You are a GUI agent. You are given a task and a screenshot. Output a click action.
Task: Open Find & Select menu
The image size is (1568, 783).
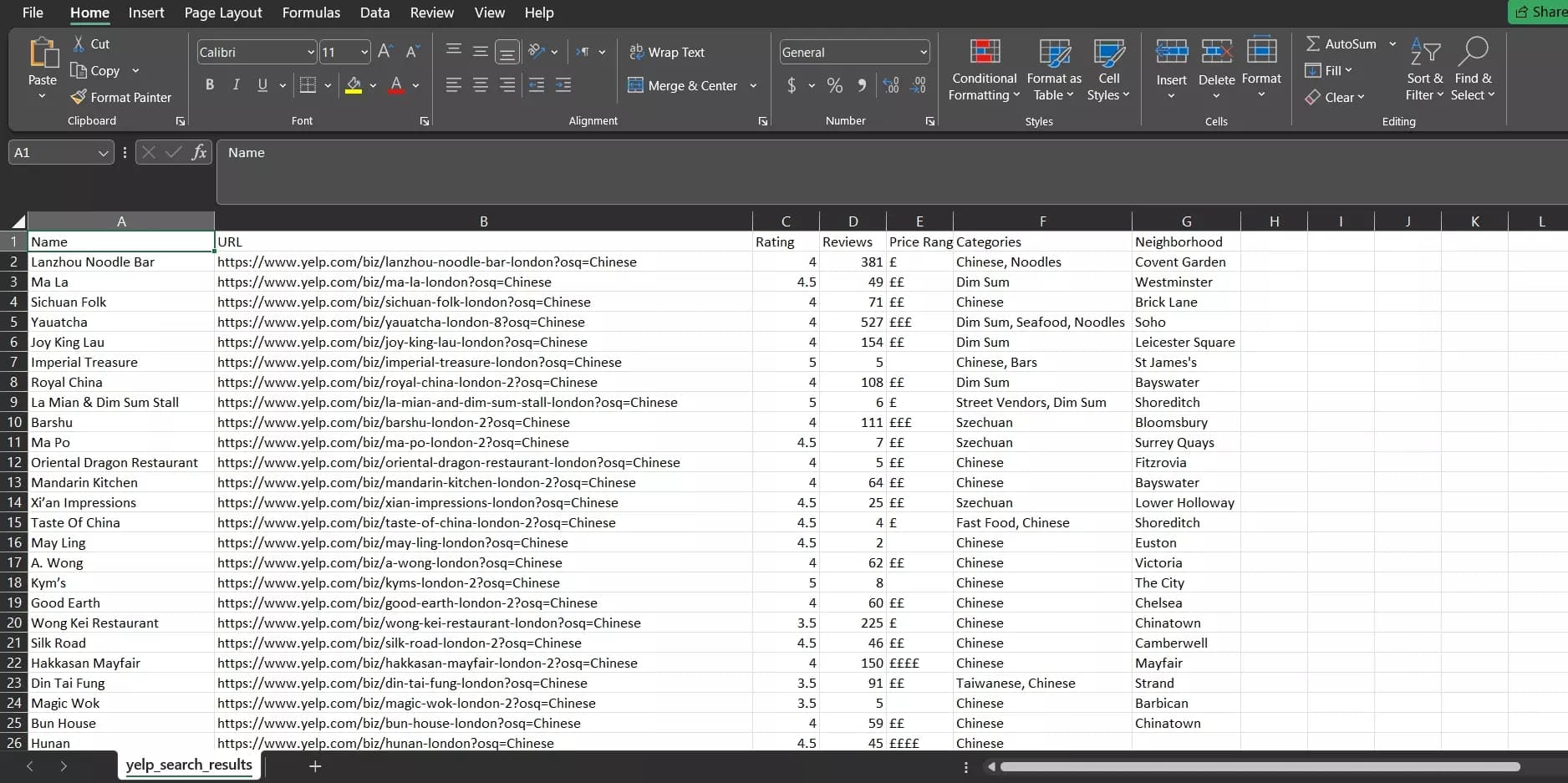[x=1473, y=70]
